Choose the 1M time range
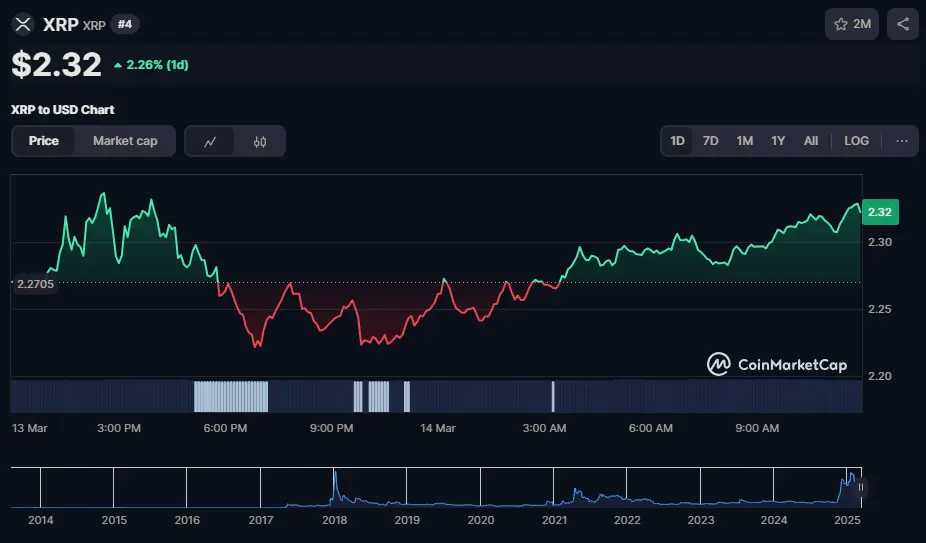 coord(745,141)
